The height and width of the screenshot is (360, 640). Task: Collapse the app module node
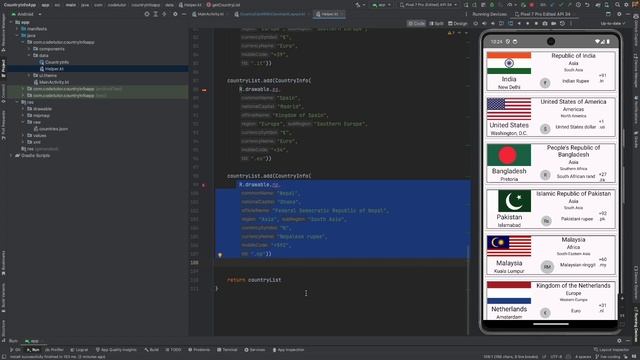coord(11,22)
